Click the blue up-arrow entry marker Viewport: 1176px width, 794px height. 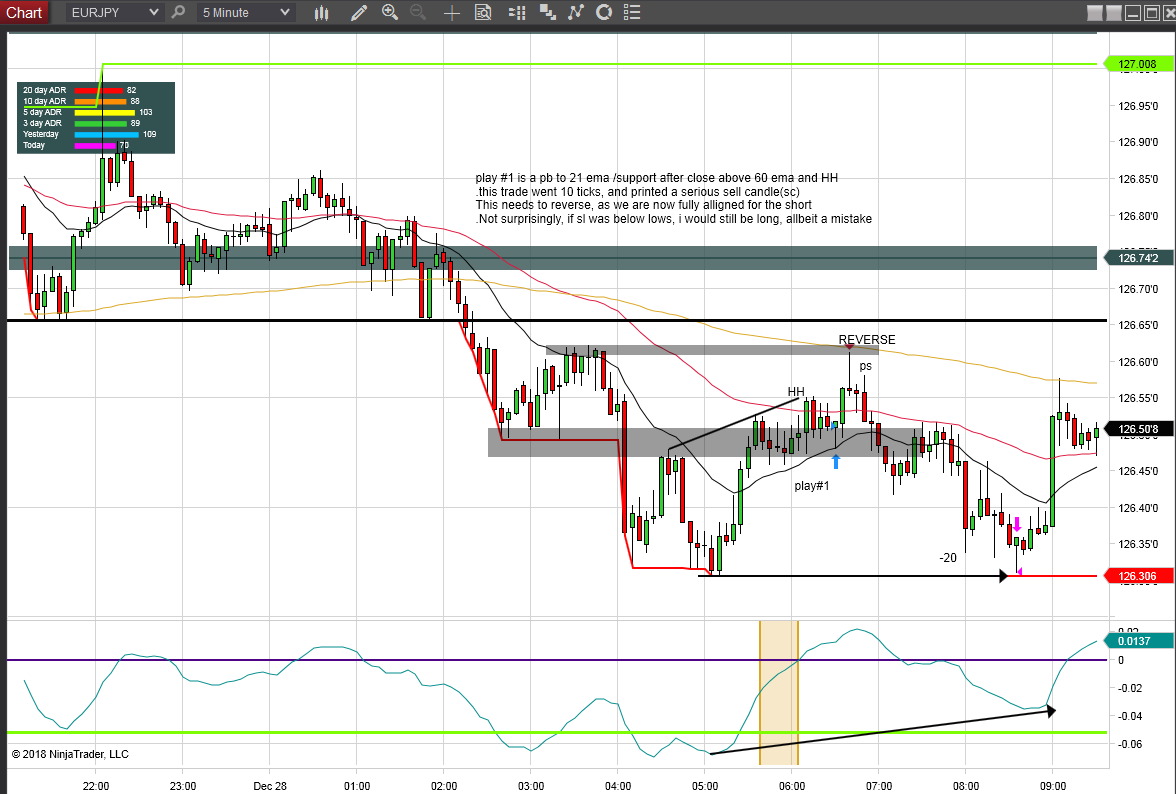pyautogui.click(x=836, y=461)
